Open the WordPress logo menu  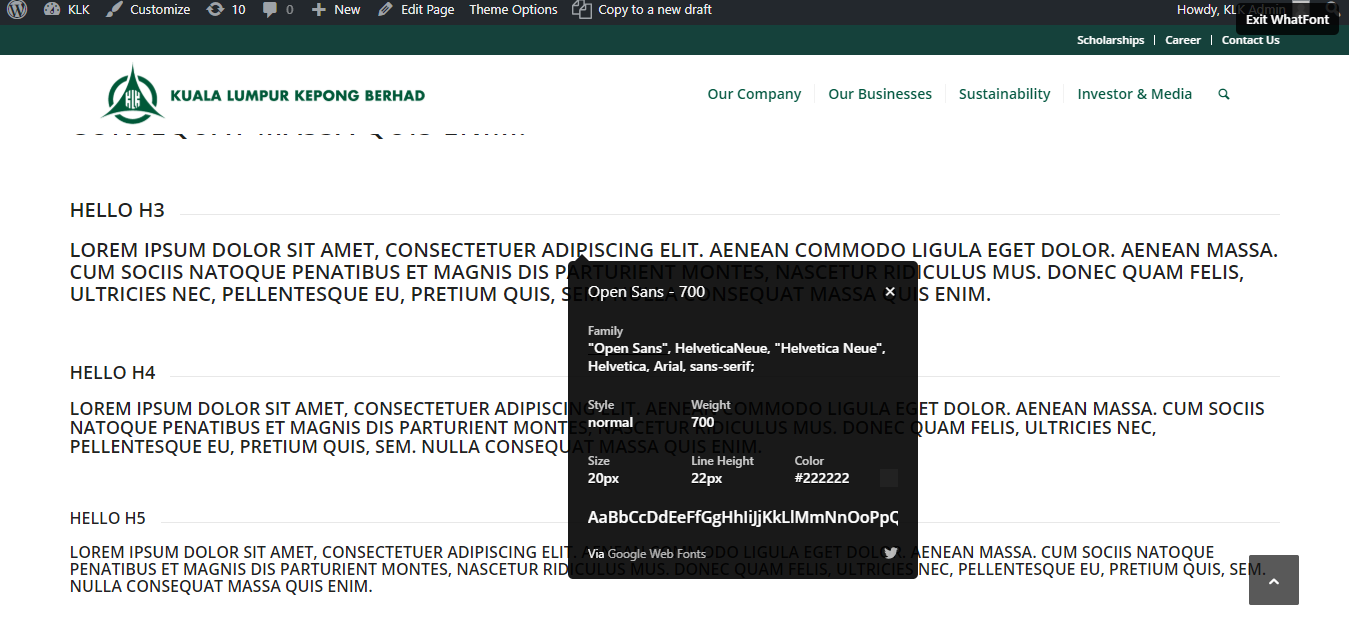click(x=17, y=10)
